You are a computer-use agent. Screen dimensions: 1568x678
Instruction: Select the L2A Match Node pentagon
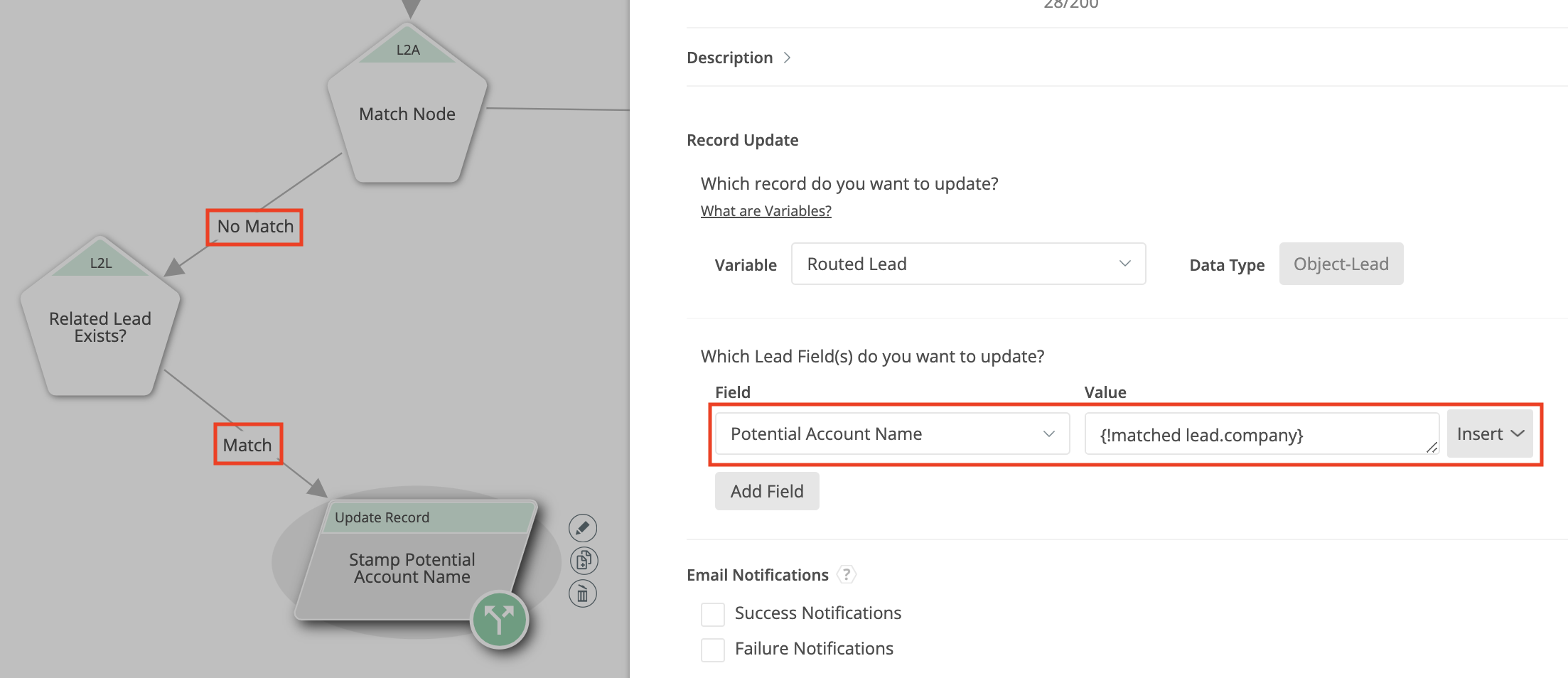click(x=407, y=114)
